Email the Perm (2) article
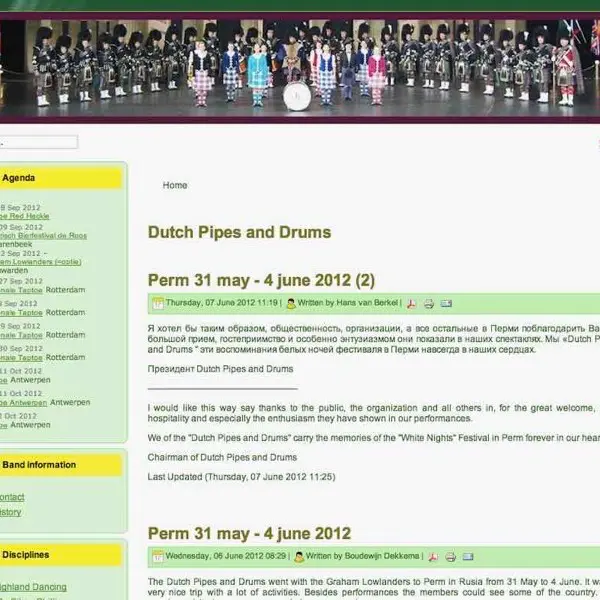This screenshot has height=600, width=600. (x=446, y=303)
